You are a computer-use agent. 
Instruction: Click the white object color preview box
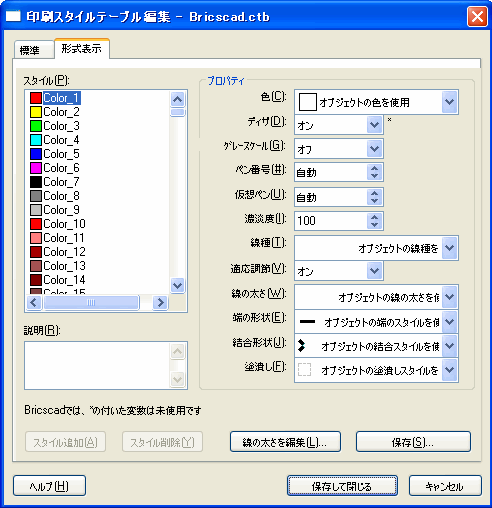[x=307, y=102]
